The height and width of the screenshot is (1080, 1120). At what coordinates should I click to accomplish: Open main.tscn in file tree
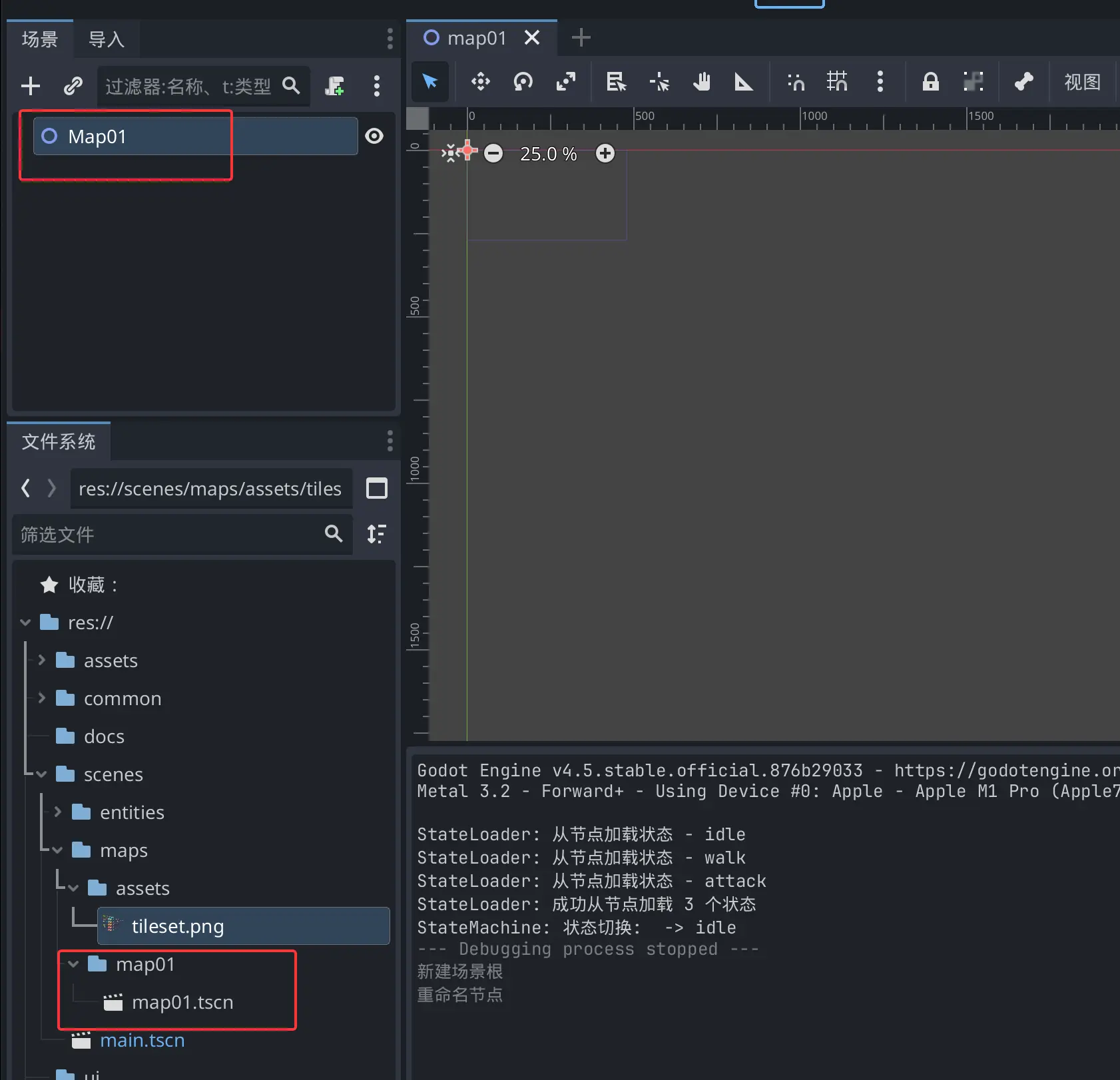pos(142,1040)
